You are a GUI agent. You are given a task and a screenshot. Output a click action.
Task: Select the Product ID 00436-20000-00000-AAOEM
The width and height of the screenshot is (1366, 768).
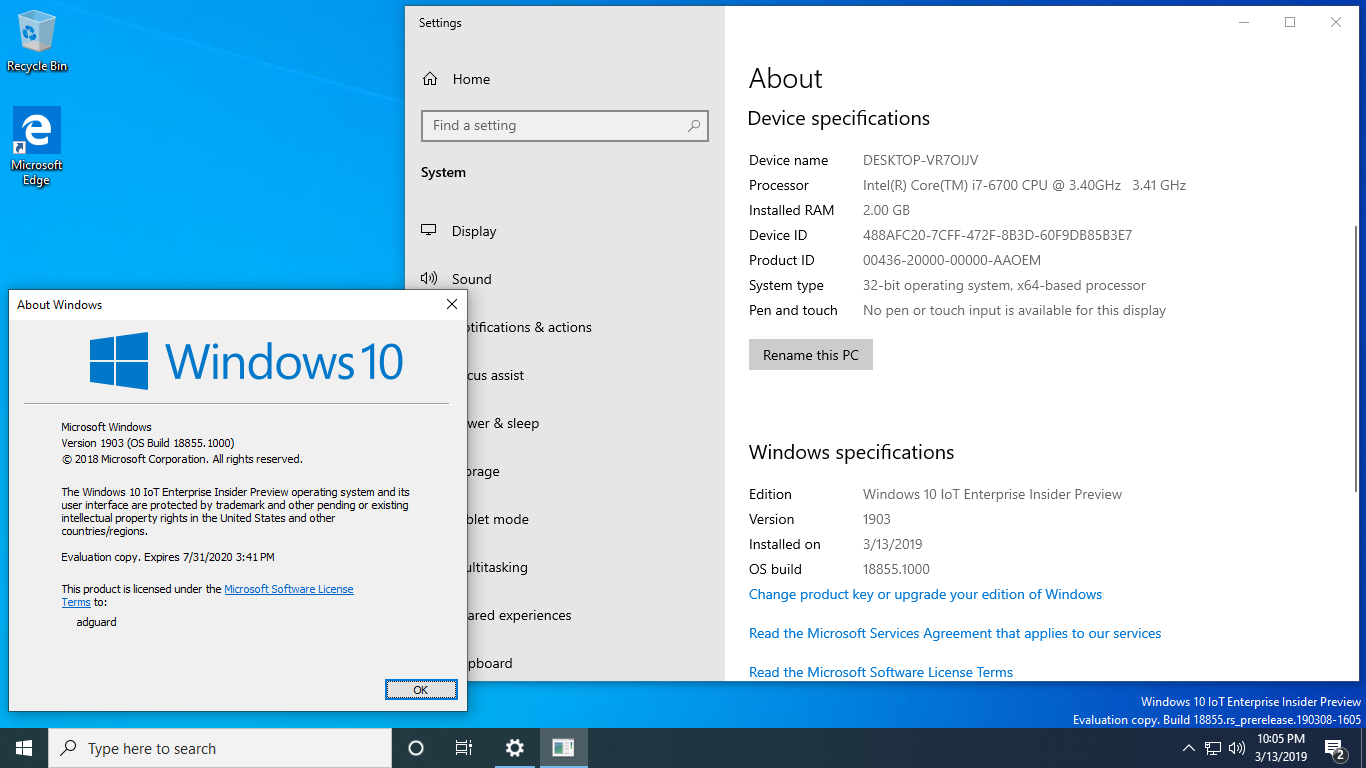click(952, 260)
